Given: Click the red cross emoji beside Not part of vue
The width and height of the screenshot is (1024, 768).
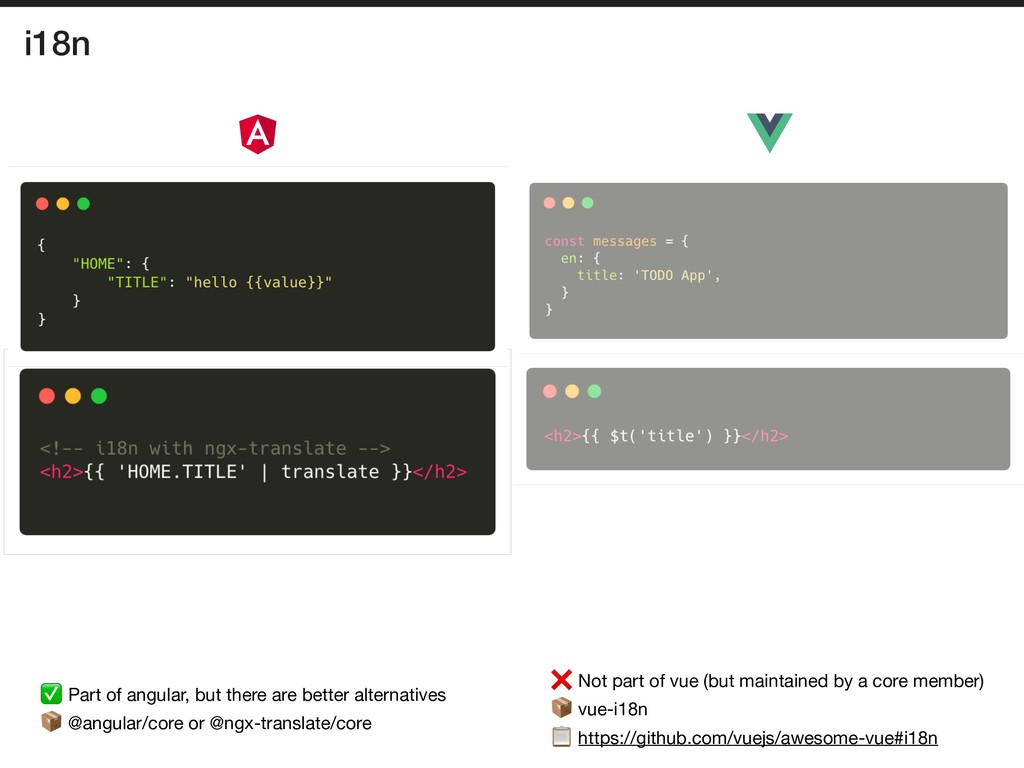Looking at the screenshot, I should [x=561, y=680].
